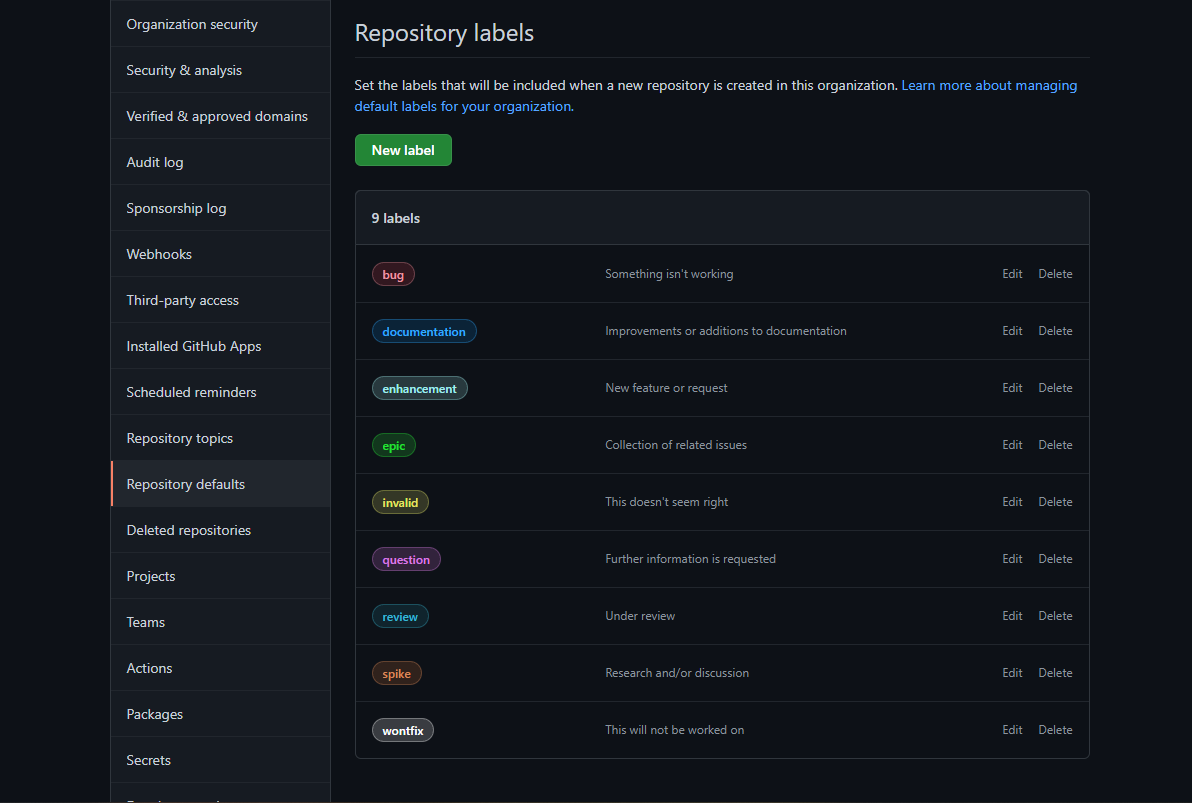Click the orange spike label tag
The image size is (1192, 803).
pyautogui.click(x=396, y=674)
